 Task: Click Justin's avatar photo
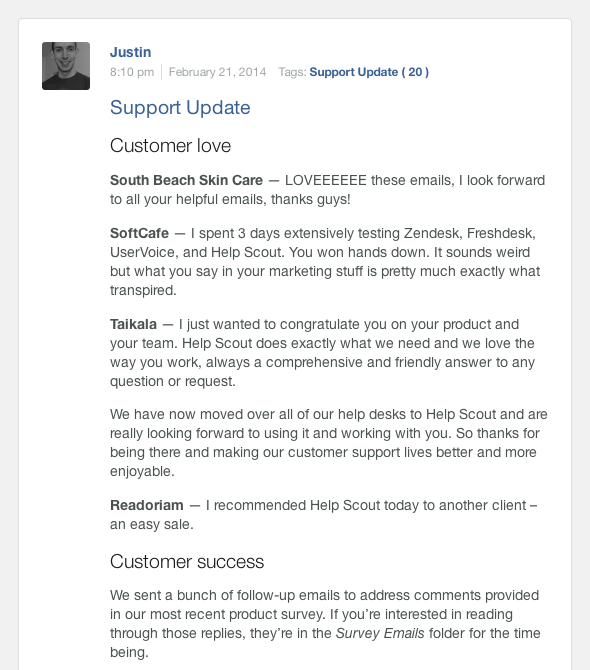tap(66, 66)
